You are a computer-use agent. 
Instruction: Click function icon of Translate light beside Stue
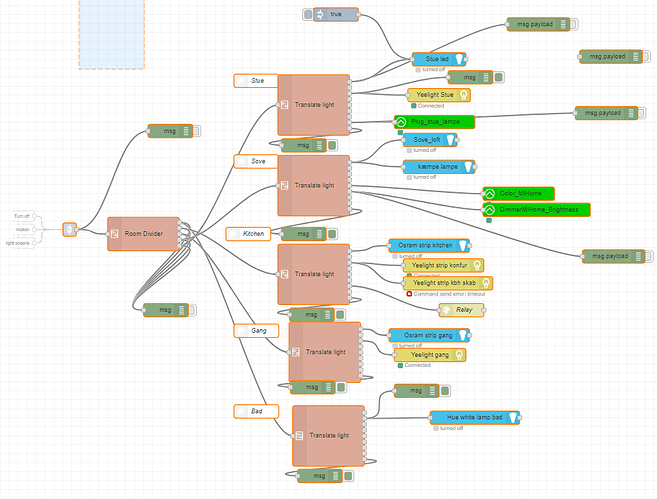coord(285,105)
